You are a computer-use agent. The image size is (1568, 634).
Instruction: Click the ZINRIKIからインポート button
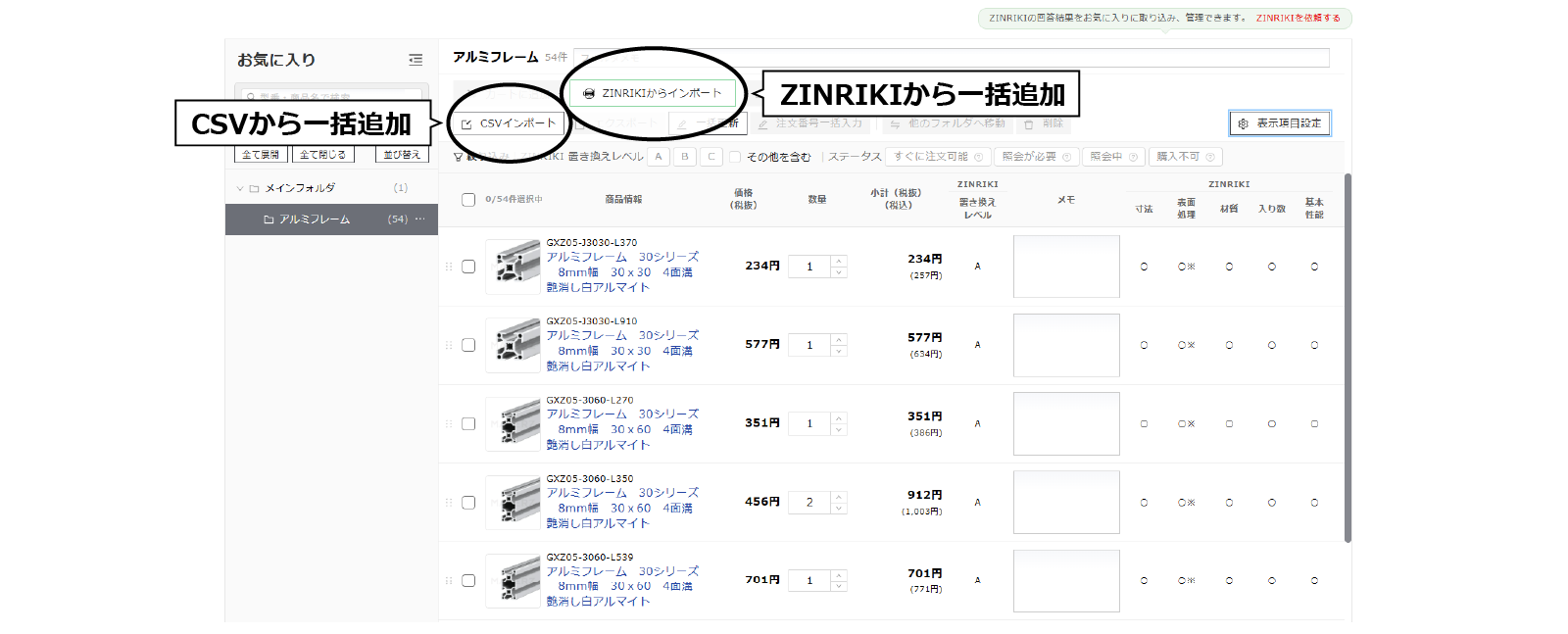click(x=653, y=93)
